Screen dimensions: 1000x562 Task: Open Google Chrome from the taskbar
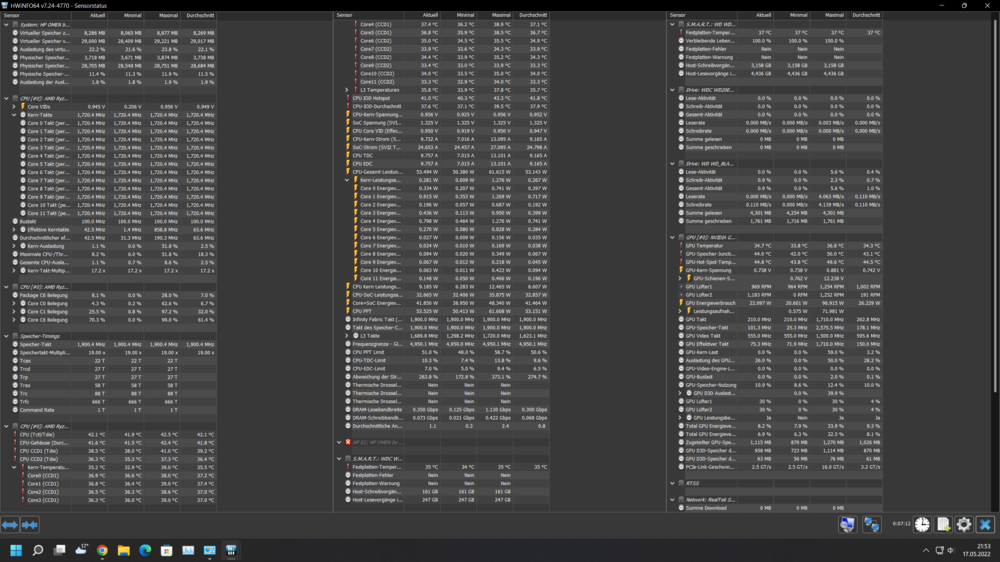[x=102, y=550]
